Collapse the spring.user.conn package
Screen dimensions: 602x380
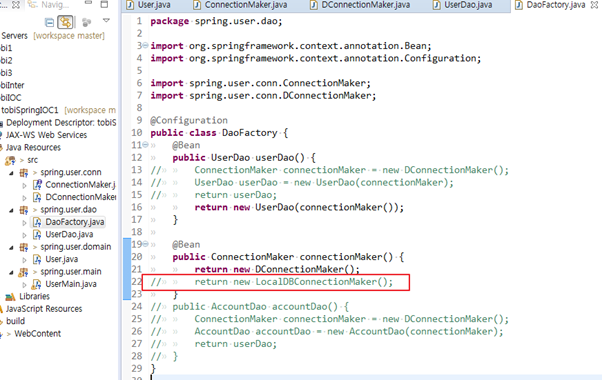11,173
